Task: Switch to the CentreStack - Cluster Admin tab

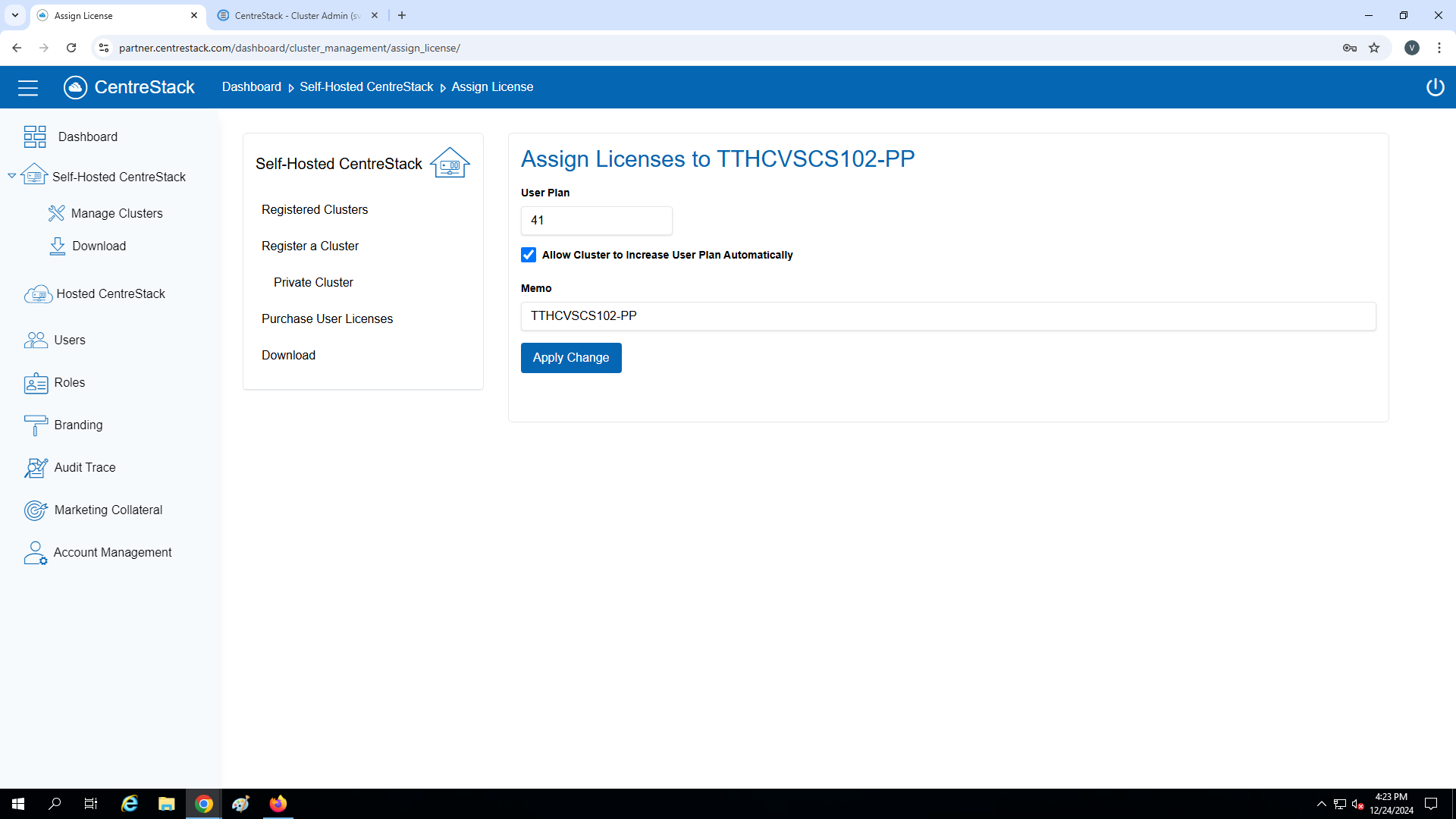Action: 297,15
